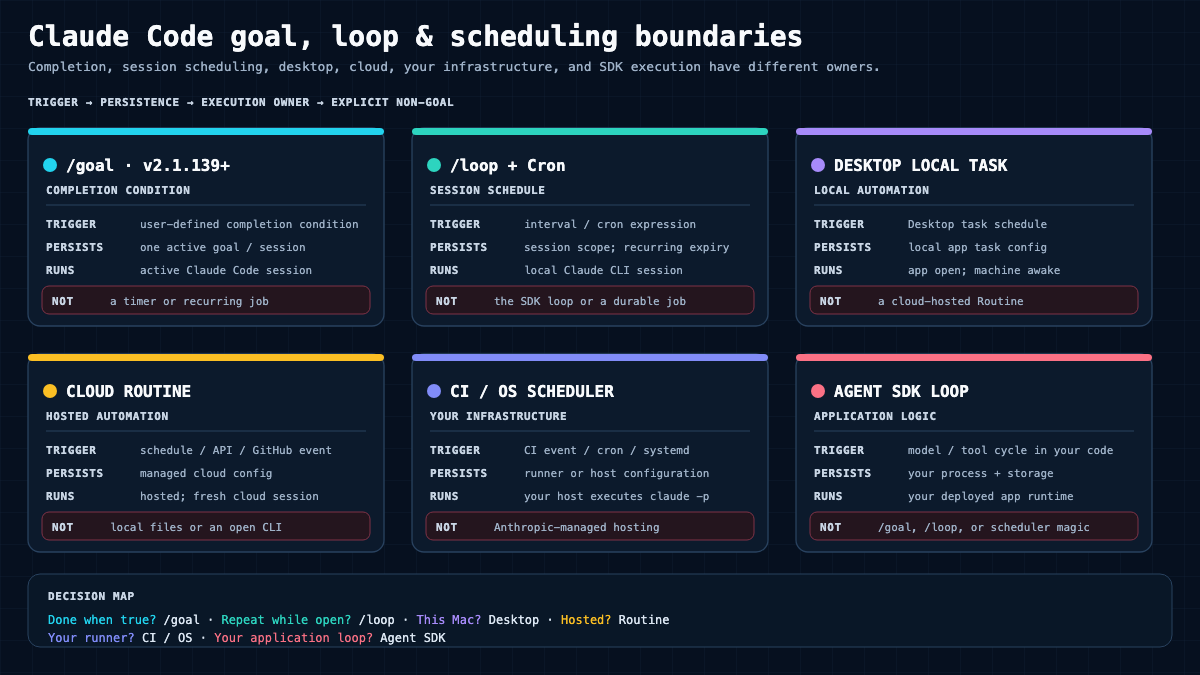Click the subtitle beginning 'Completion, session scheduling'
The width and height of the screenshot is (1200, 675).
454,67
